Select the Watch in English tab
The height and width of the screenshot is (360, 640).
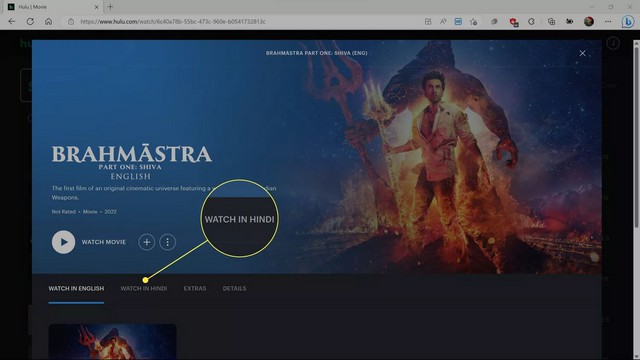[x=76, y=289]
